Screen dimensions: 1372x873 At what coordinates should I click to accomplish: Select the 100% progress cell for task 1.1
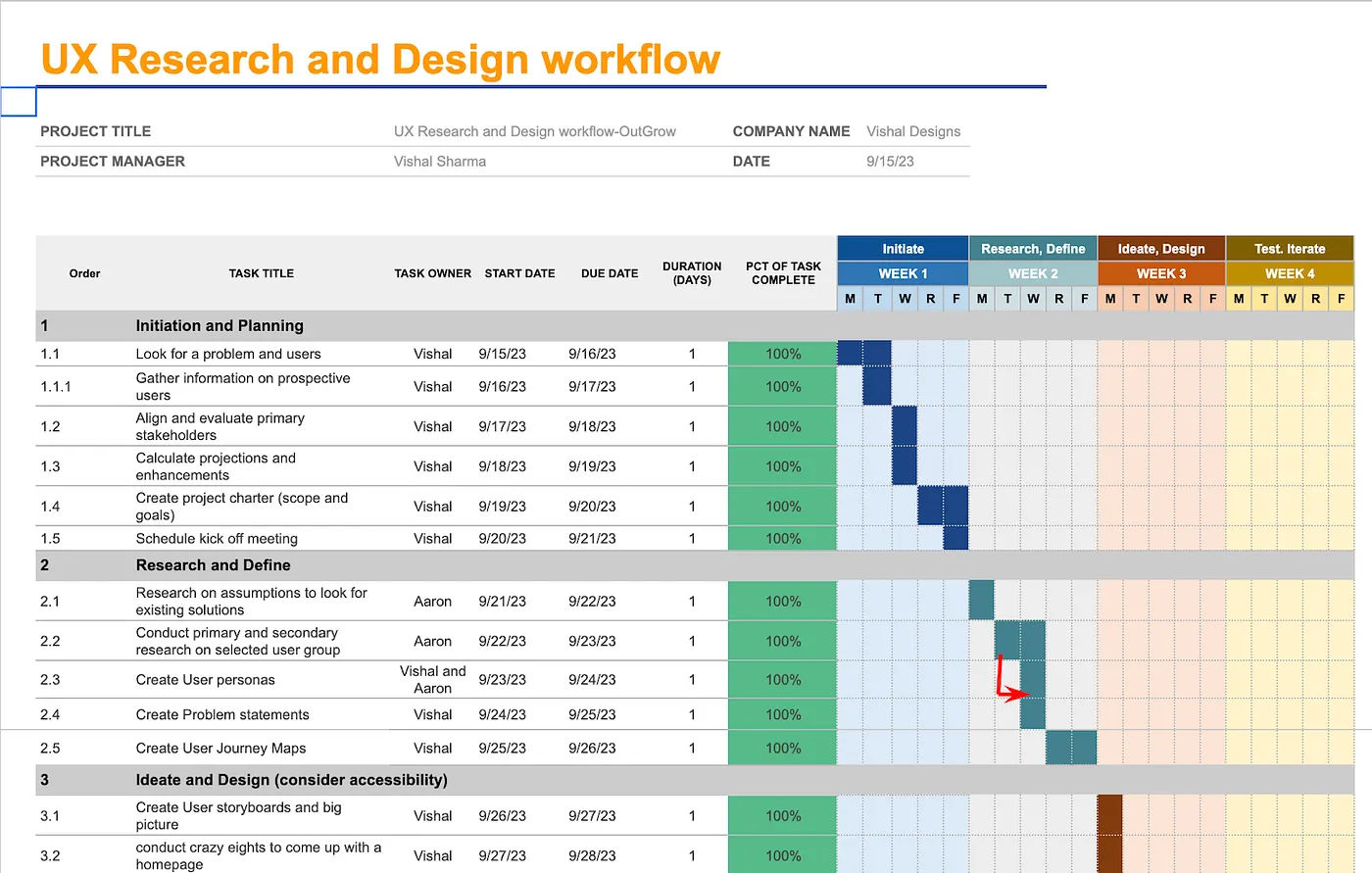[782, 354]
